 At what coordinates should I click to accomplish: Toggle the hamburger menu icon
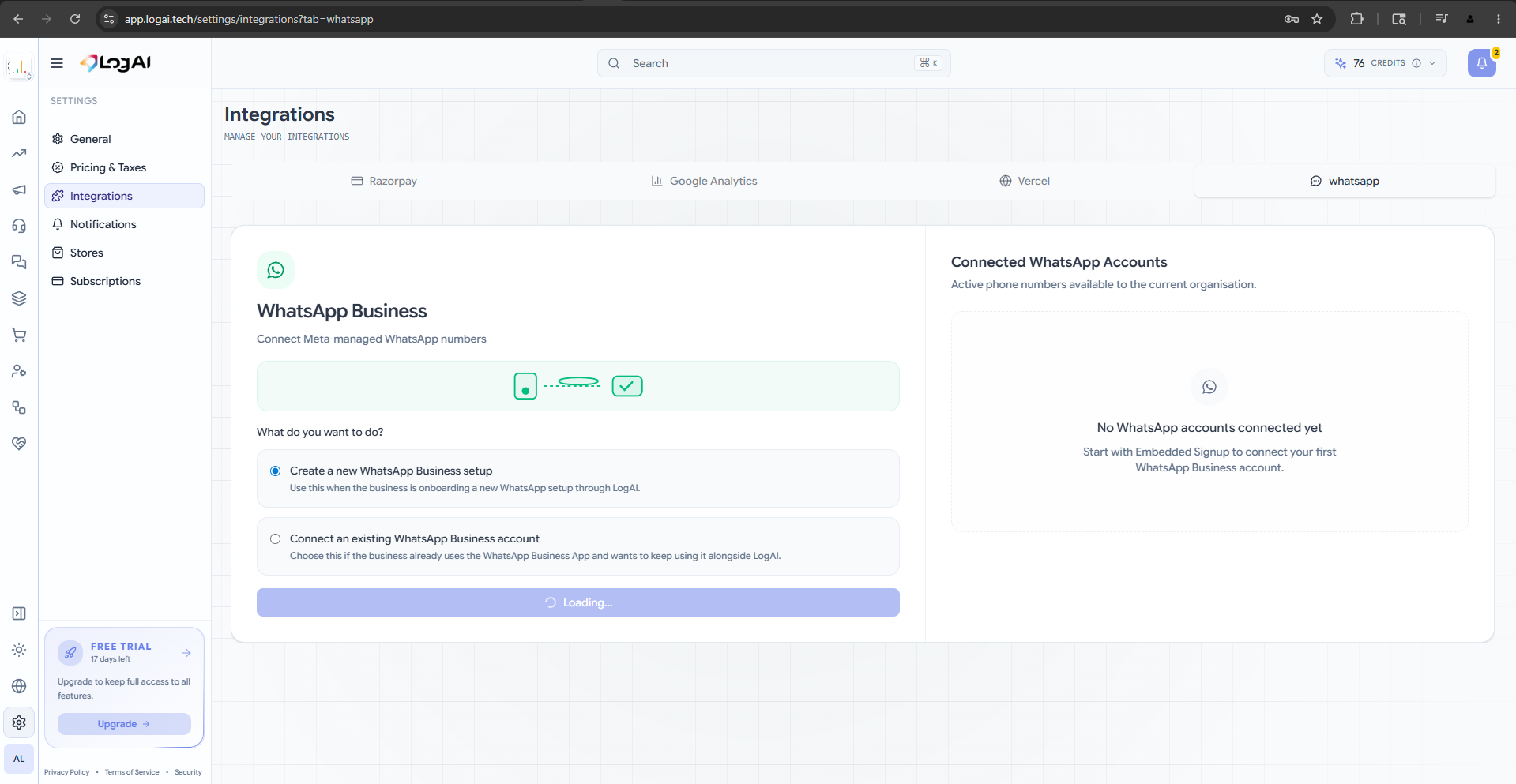(x=57, y=63)
